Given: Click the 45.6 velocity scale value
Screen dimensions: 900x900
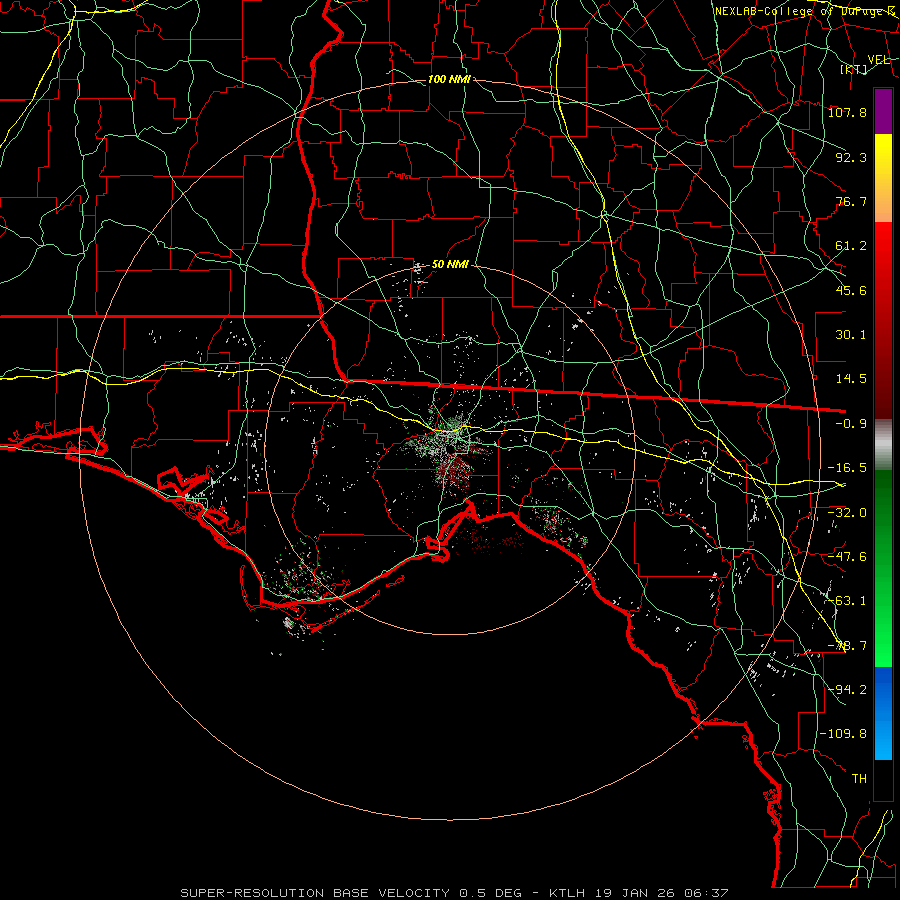Looking at the screenshot, I should pos(851,290).
